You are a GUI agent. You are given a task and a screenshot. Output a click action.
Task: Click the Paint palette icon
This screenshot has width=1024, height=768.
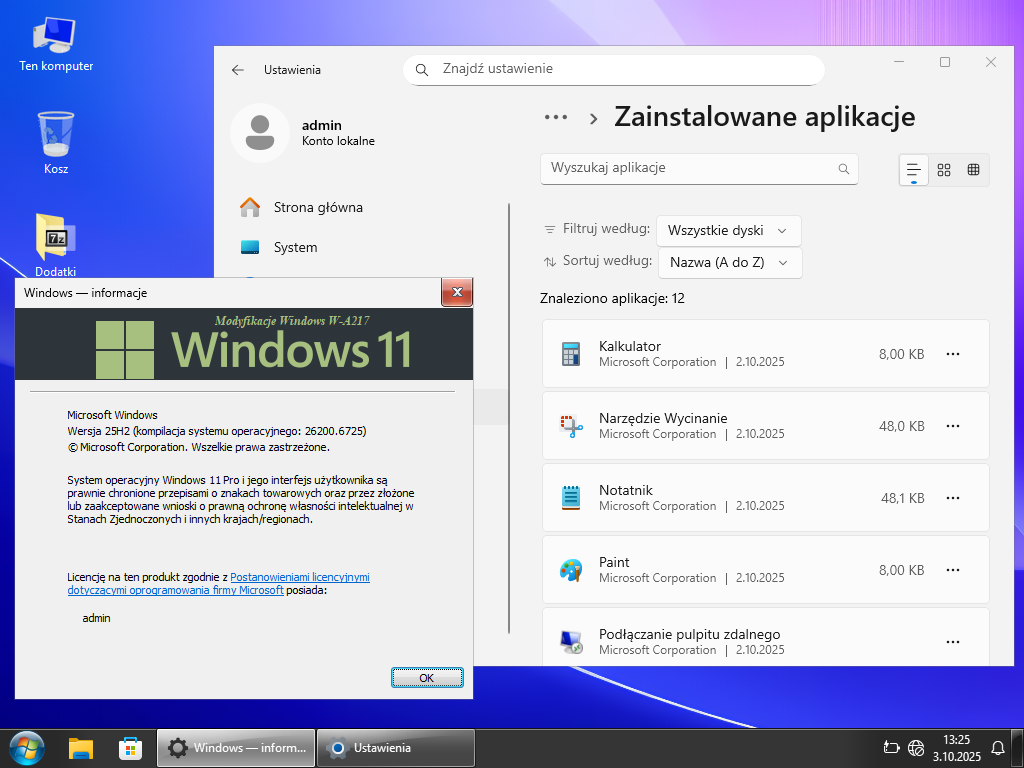point(571,570)
